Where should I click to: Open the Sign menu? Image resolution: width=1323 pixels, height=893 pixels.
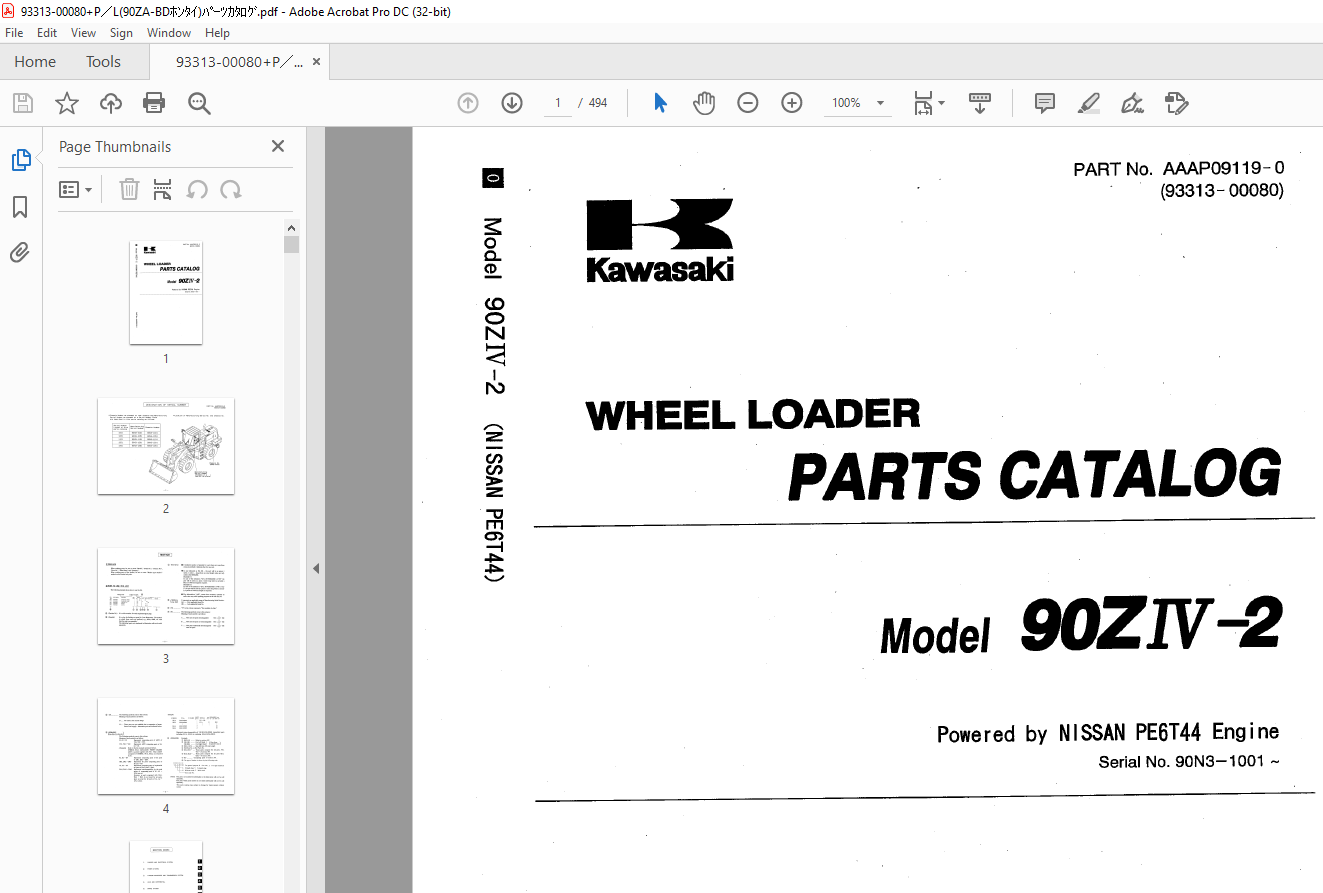121,33
